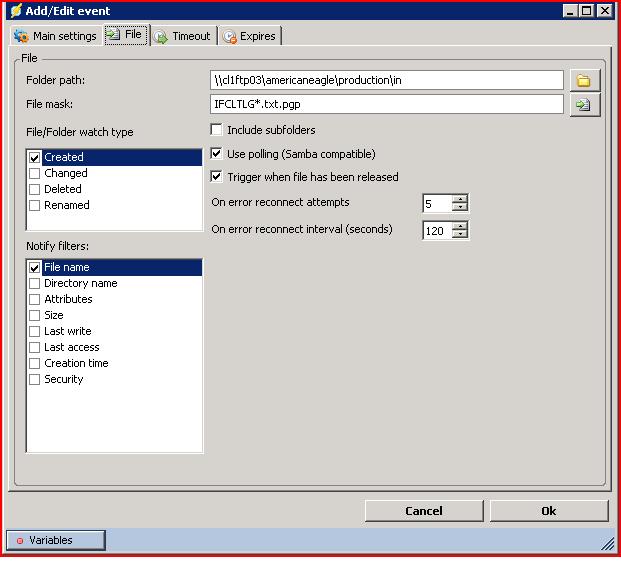Click the File mask input field
The image size is (621, 562).
(x=387, y=104)
